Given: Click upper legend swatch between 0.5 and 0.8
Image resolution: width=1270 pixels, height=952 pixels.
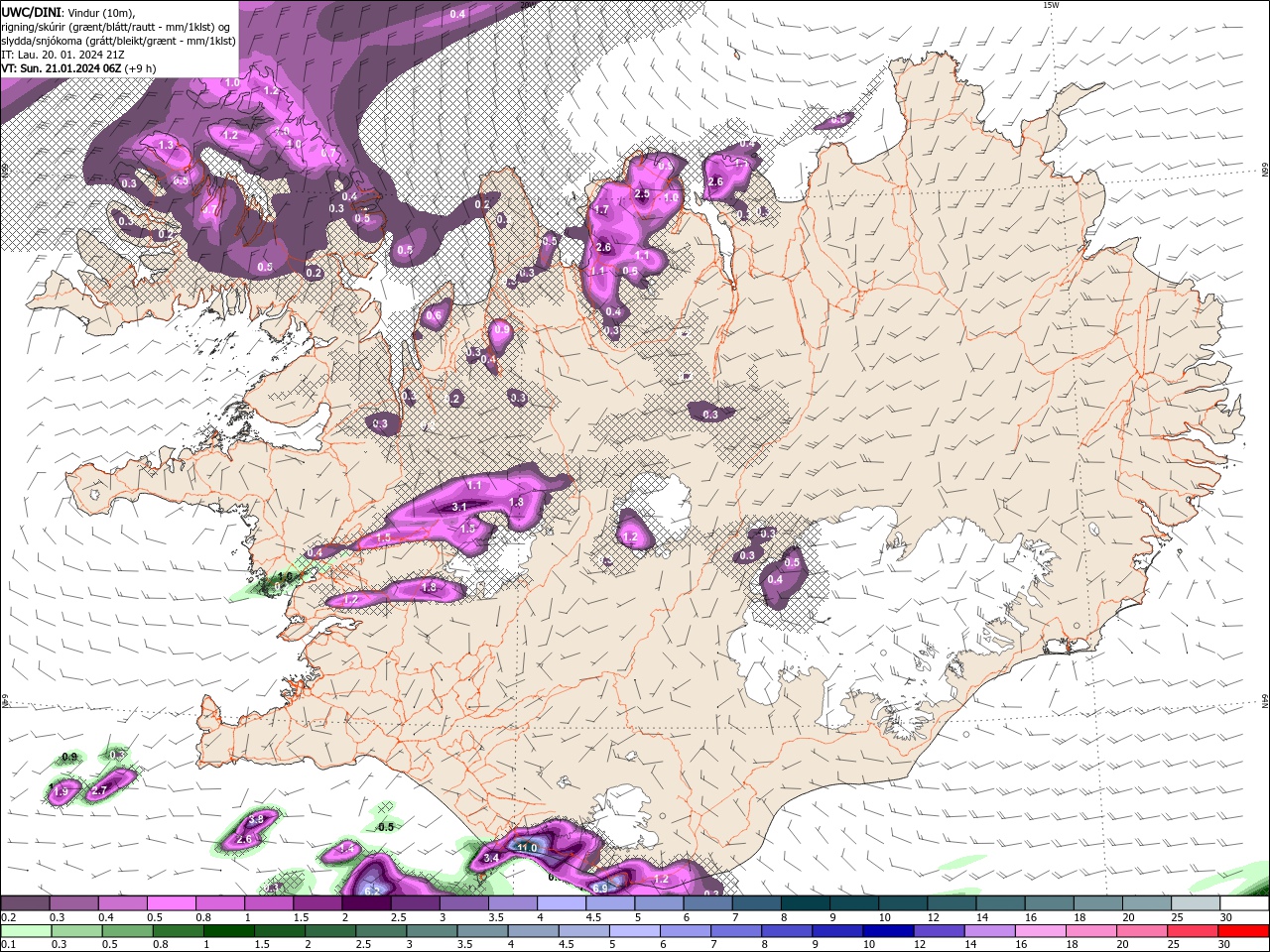Looking at the screenshot, I should pyautogui.click(x=172, y=903).
